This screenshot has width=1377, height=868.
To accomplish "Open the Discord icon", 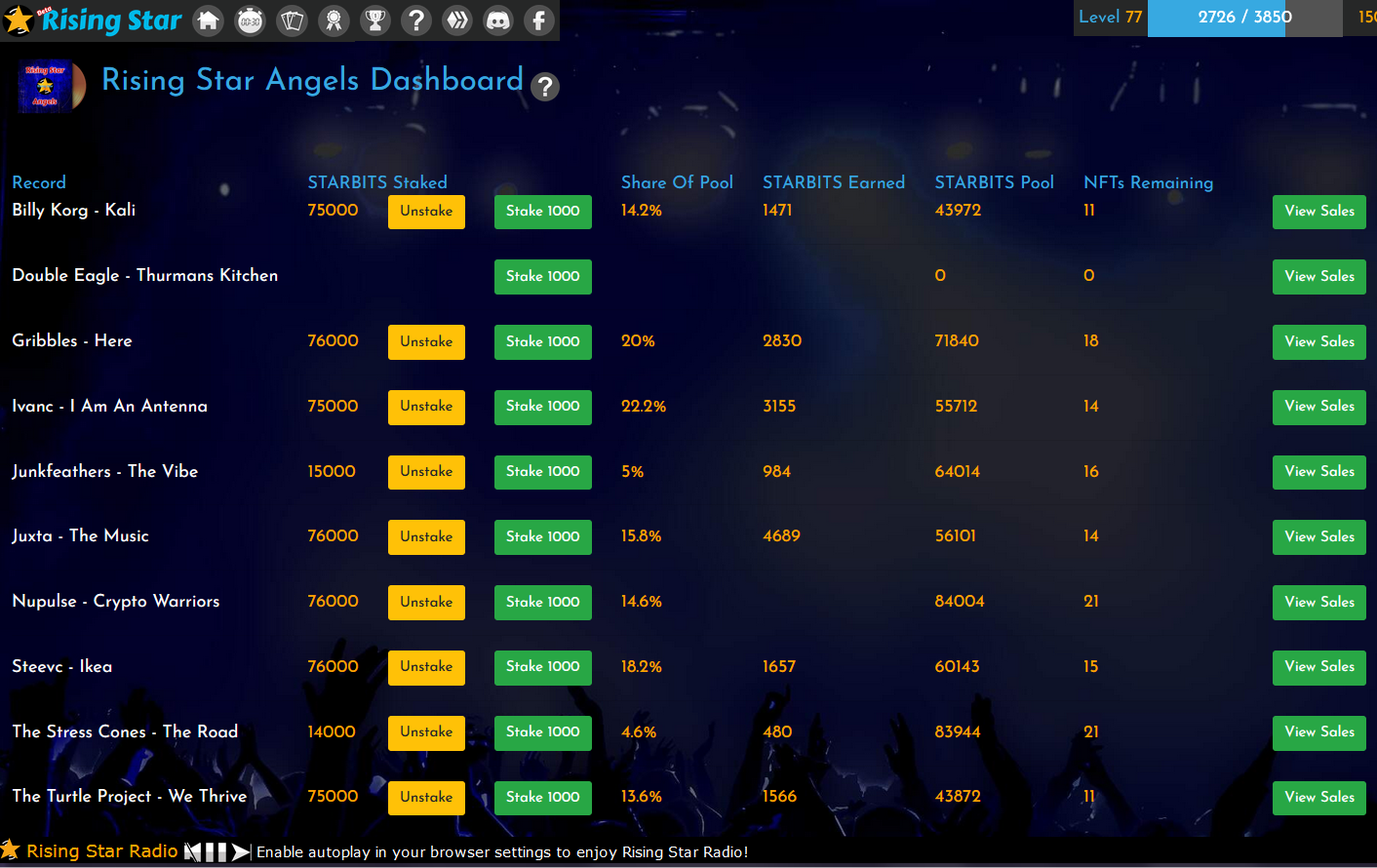I will tap(498, 20).
